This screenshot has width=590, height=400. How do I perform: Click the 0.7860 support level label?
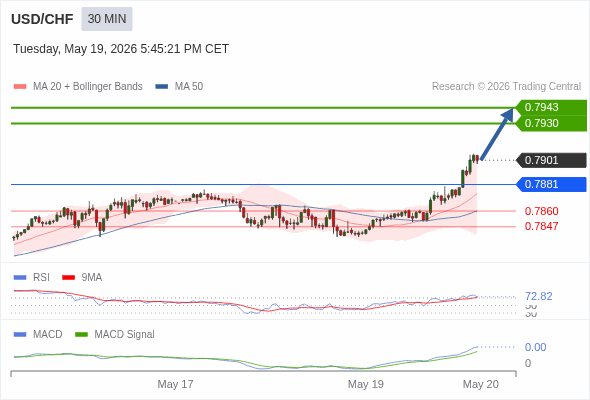point(541,211)
